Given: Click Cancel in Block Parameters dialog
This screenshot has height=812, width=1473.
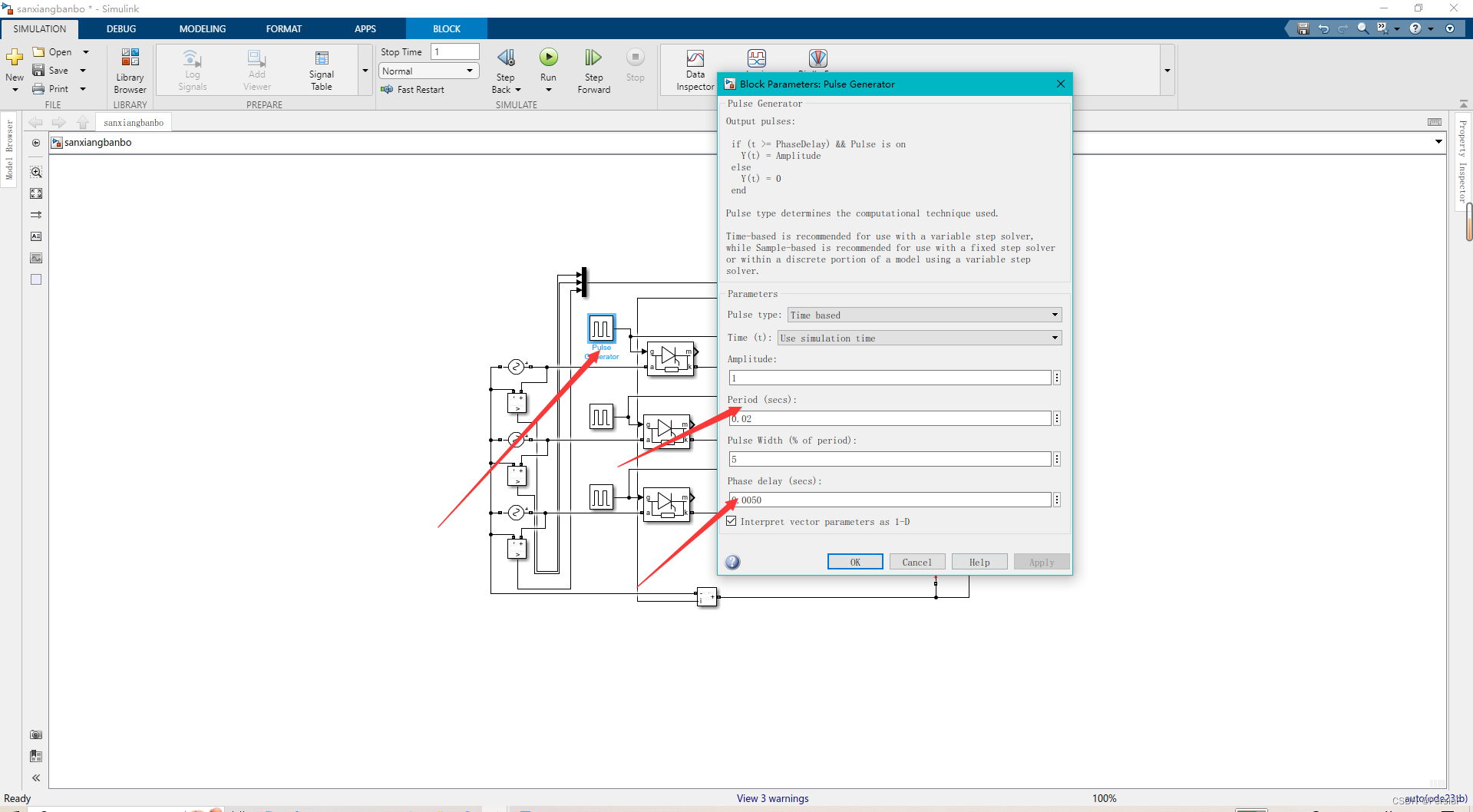Looking at the screenshot, I should coord(917,562).
